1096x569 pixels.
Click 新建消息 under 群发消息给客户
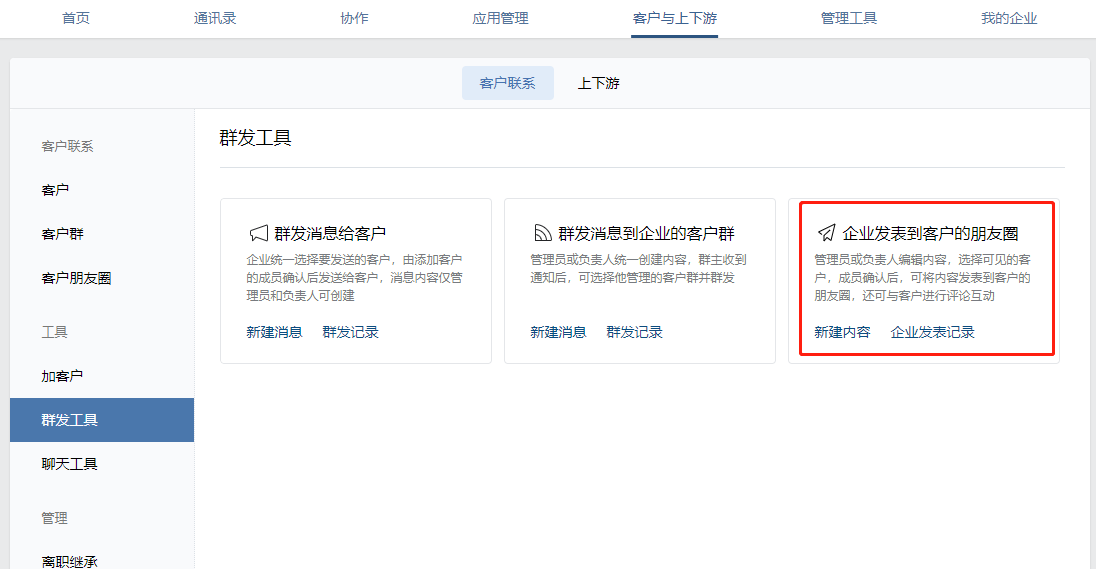[x=274, y=332]
